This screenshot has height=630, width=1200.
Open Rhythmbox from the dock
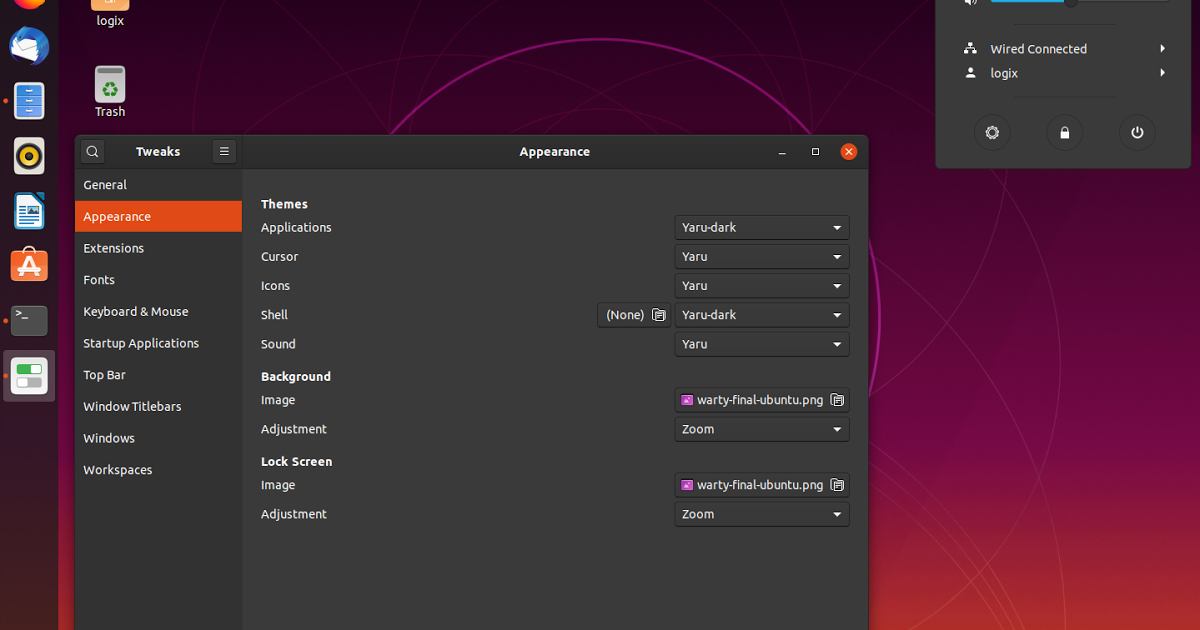pyautogui.click(x=29, y=156)
